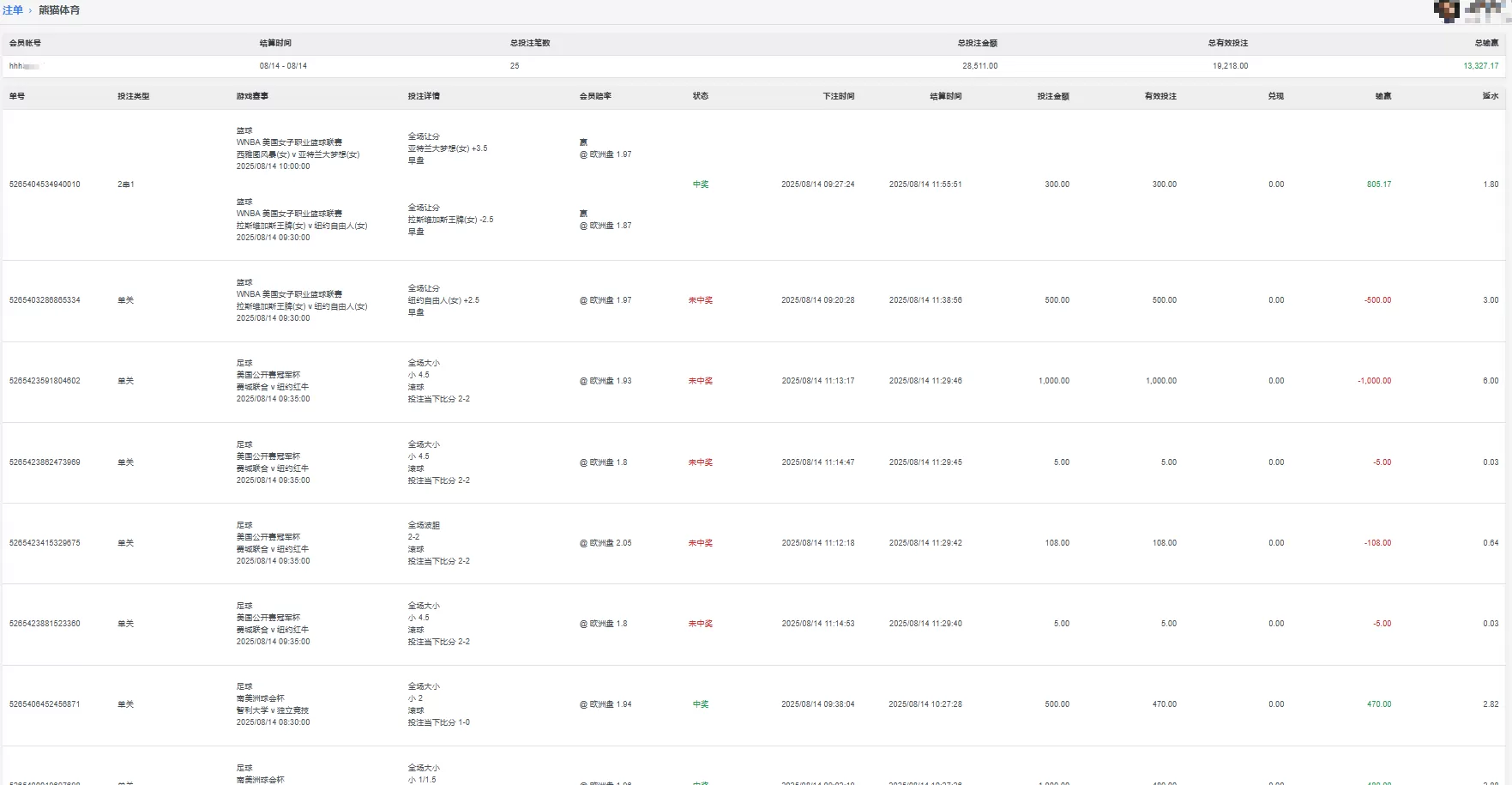Click the total bet amount 28,511.00

(979, 66)
